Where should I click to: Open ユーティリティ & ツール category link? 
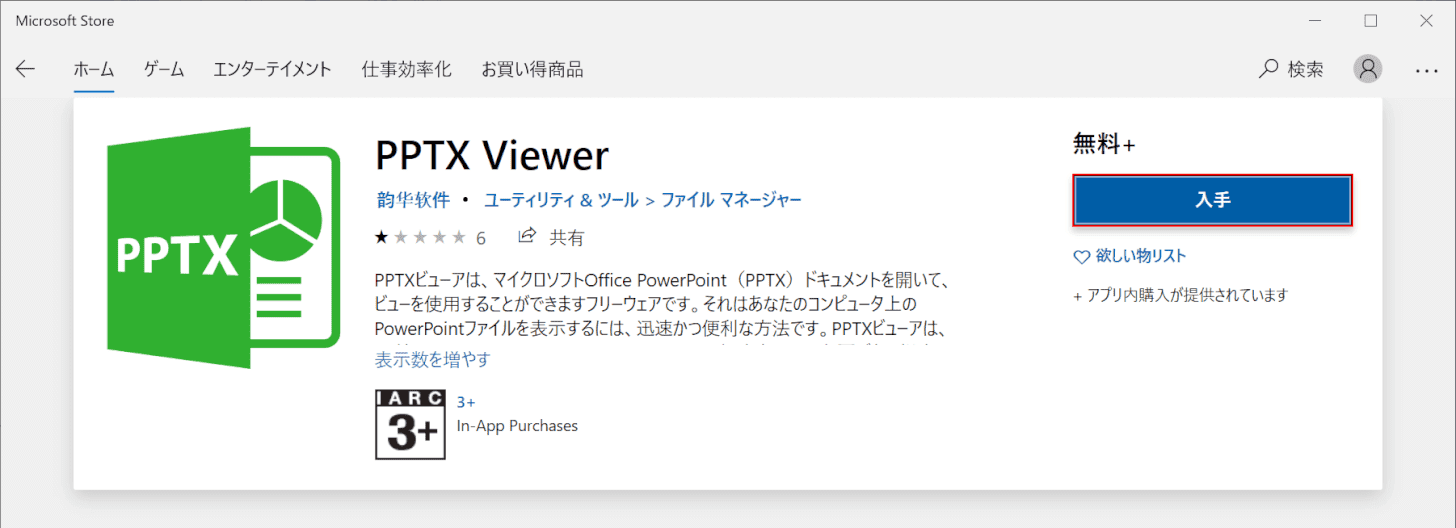[561, 199]
